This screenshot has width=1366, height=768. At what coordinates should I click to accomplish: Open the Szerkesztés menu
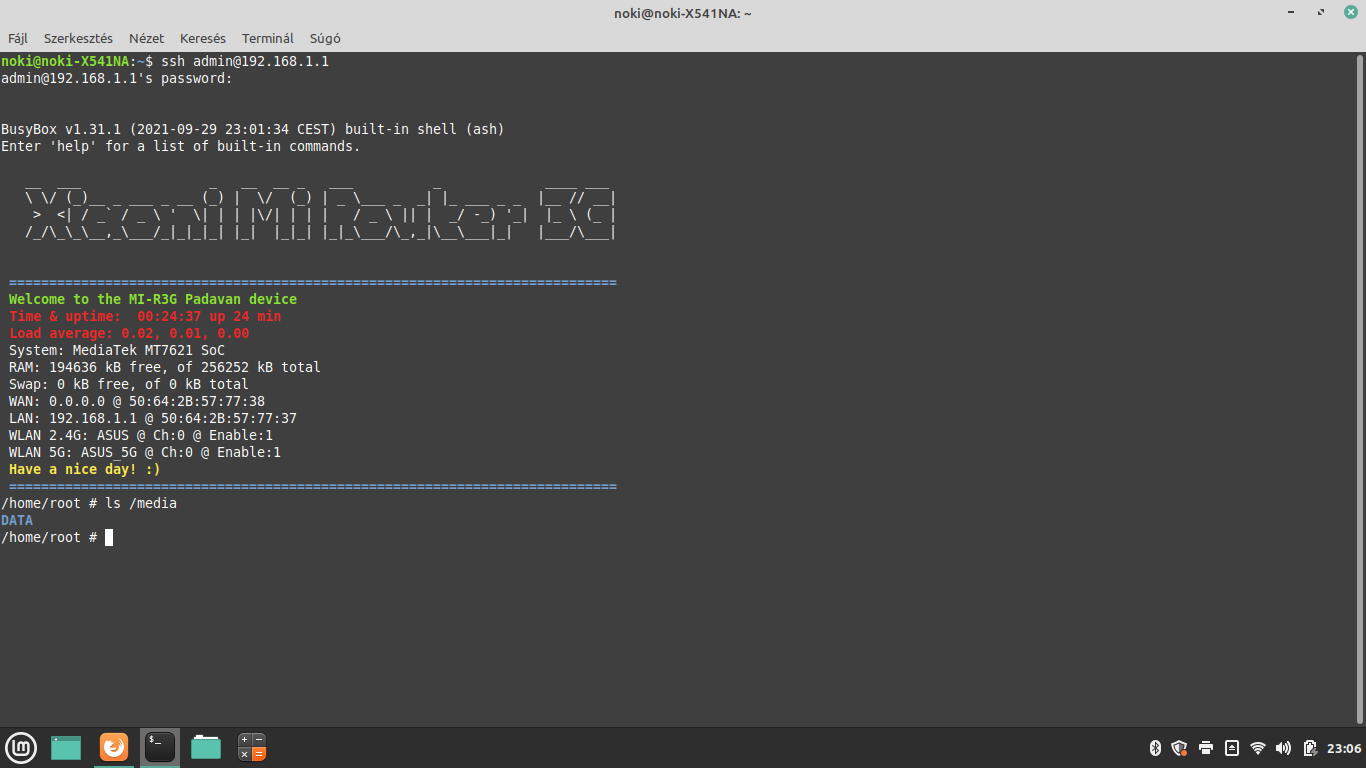pos(78,38)
